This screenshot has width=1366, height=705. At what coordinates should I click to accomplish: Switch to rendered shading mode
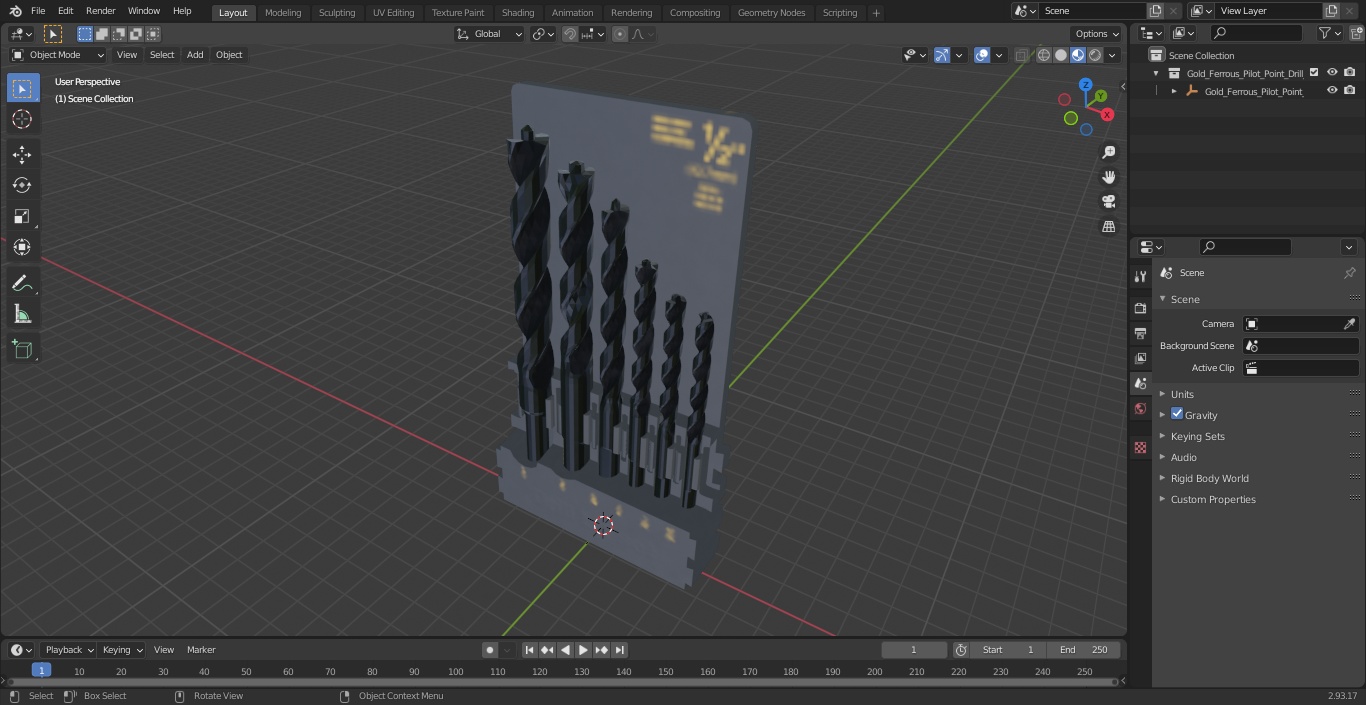tap(1095, 55)
